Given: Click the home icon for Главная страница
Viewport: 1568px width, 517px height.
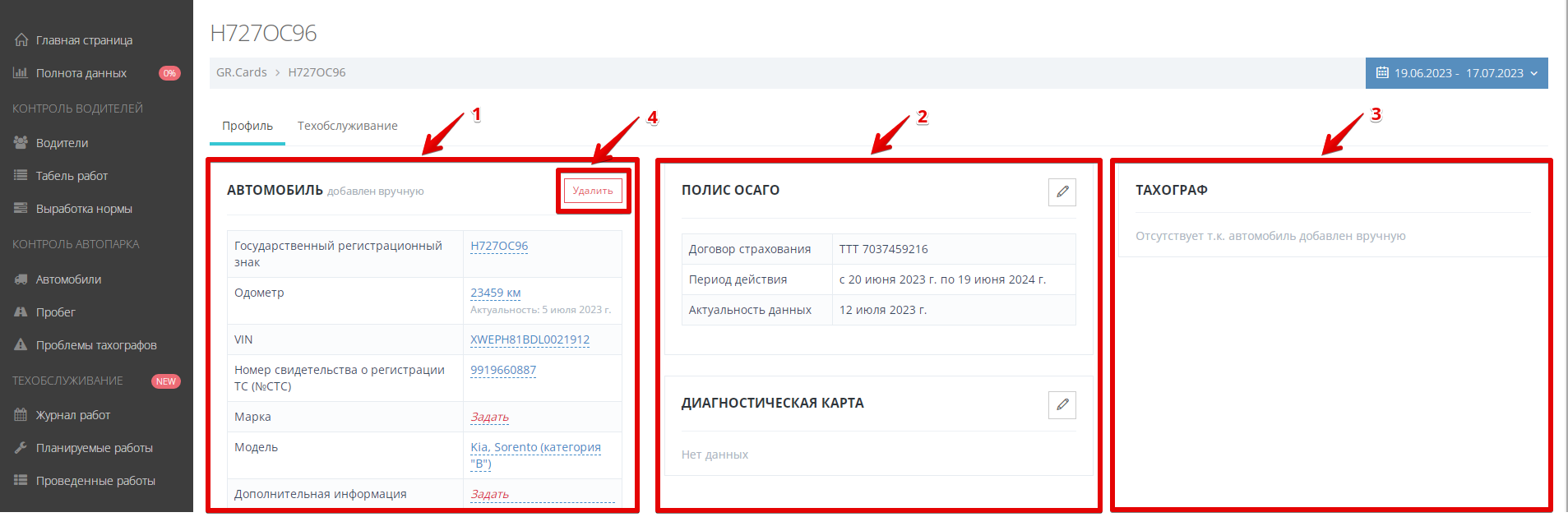Looking at the screenshot, I should point(21,39).
